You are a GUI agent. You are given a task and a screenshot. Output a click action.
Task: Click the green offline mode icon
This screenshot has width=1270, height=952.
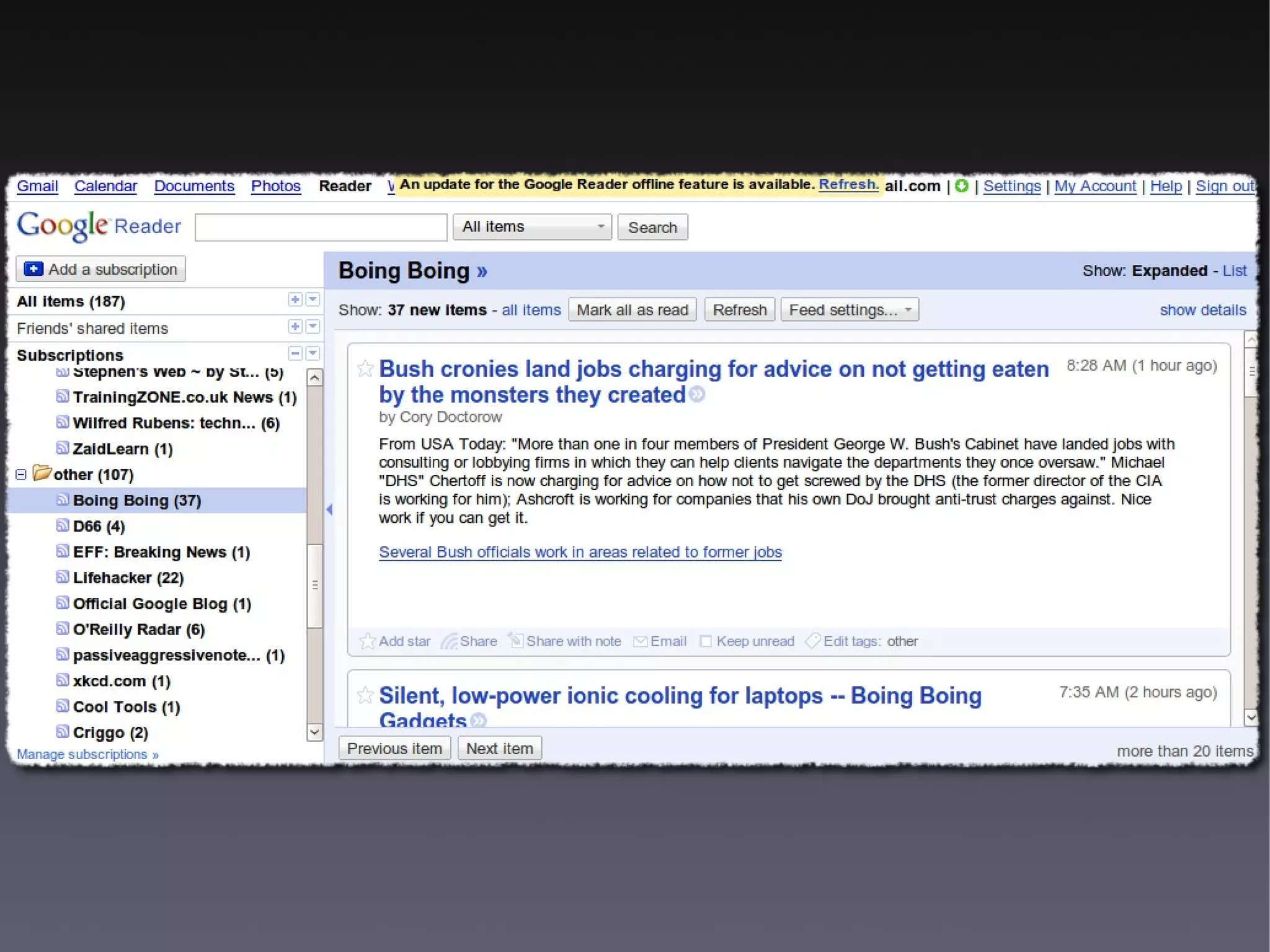pyautogui.click(x=961, y=185)
